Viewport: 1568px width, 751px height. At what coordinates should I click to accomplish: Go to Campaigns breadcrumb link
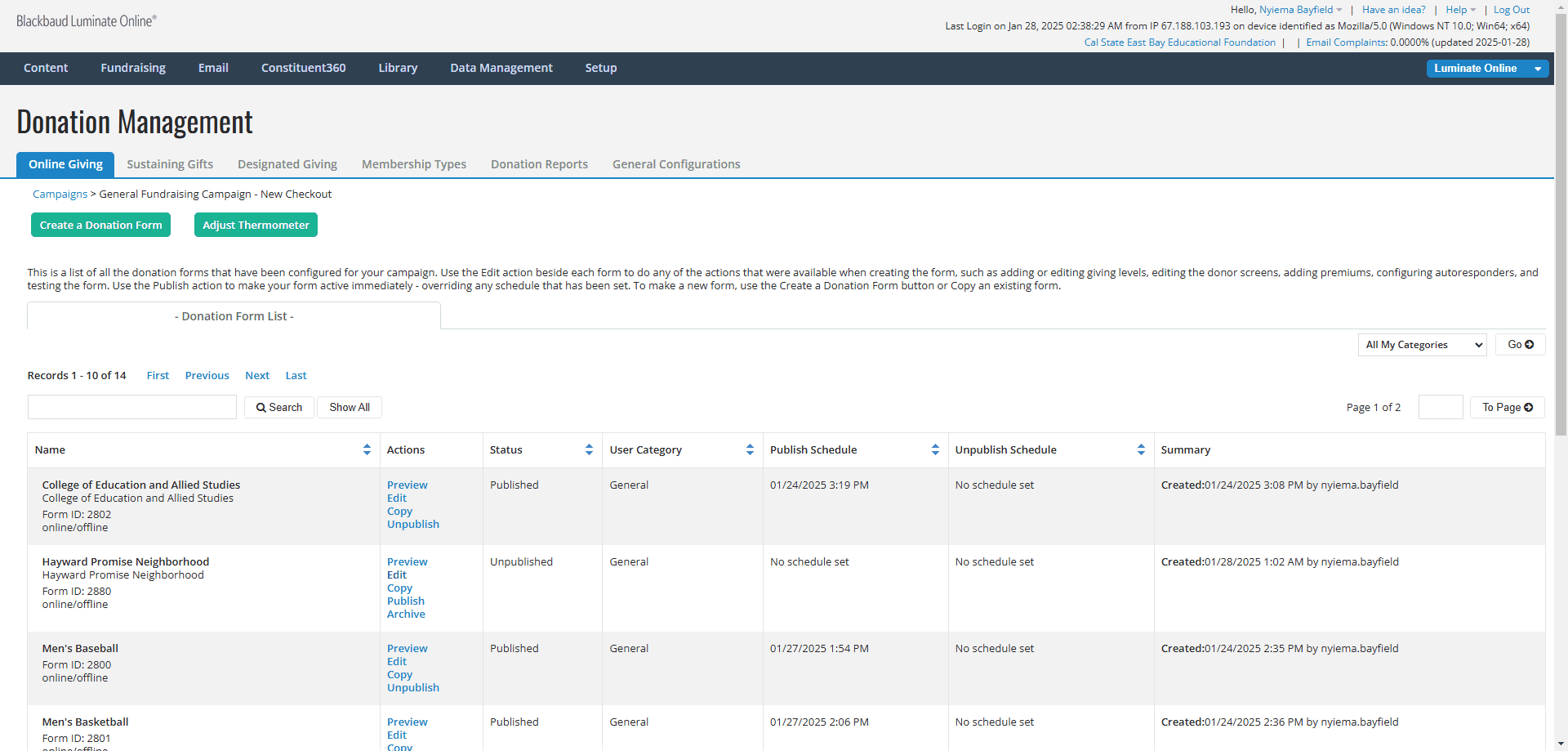60,194
